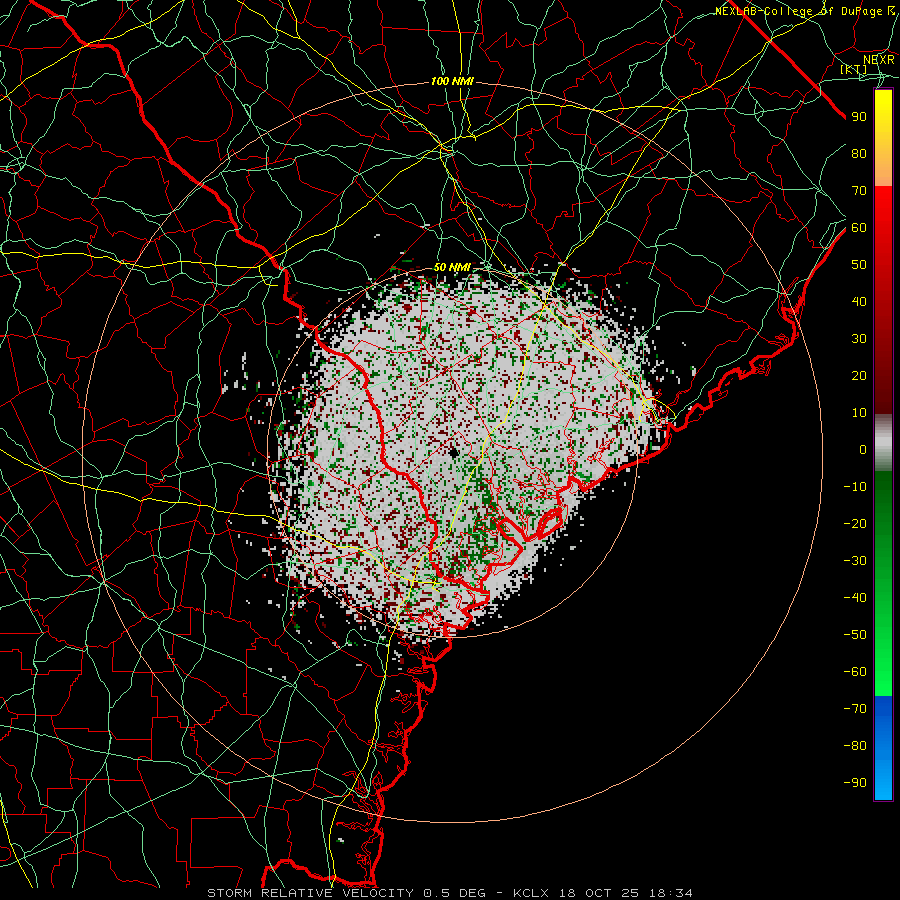Click the -40 scale value
The image size is (900, 900).
point(855,598)
